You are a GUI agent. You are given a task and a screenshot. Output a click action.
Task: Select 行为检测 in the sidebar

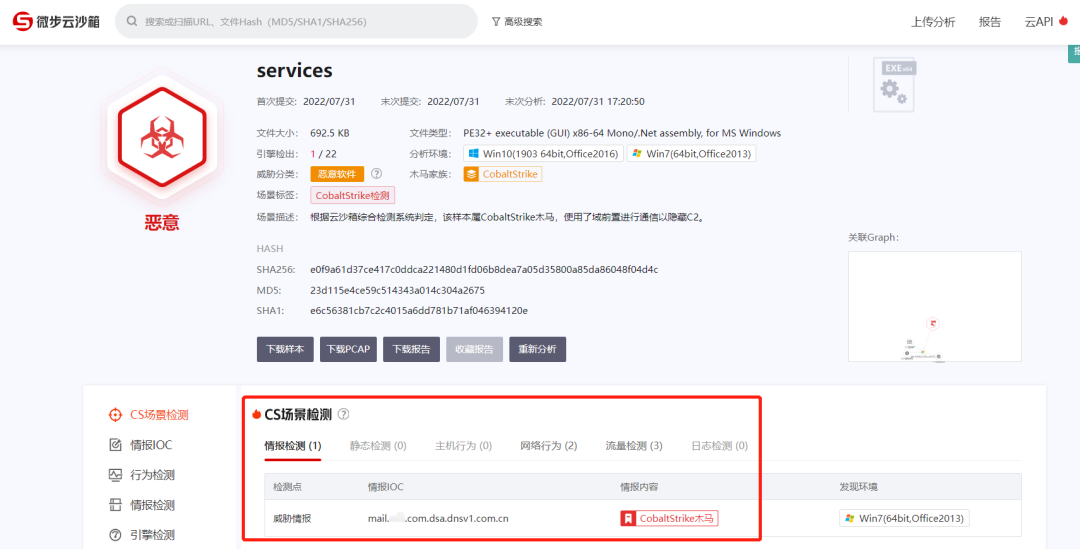click(x=142, y=475)
